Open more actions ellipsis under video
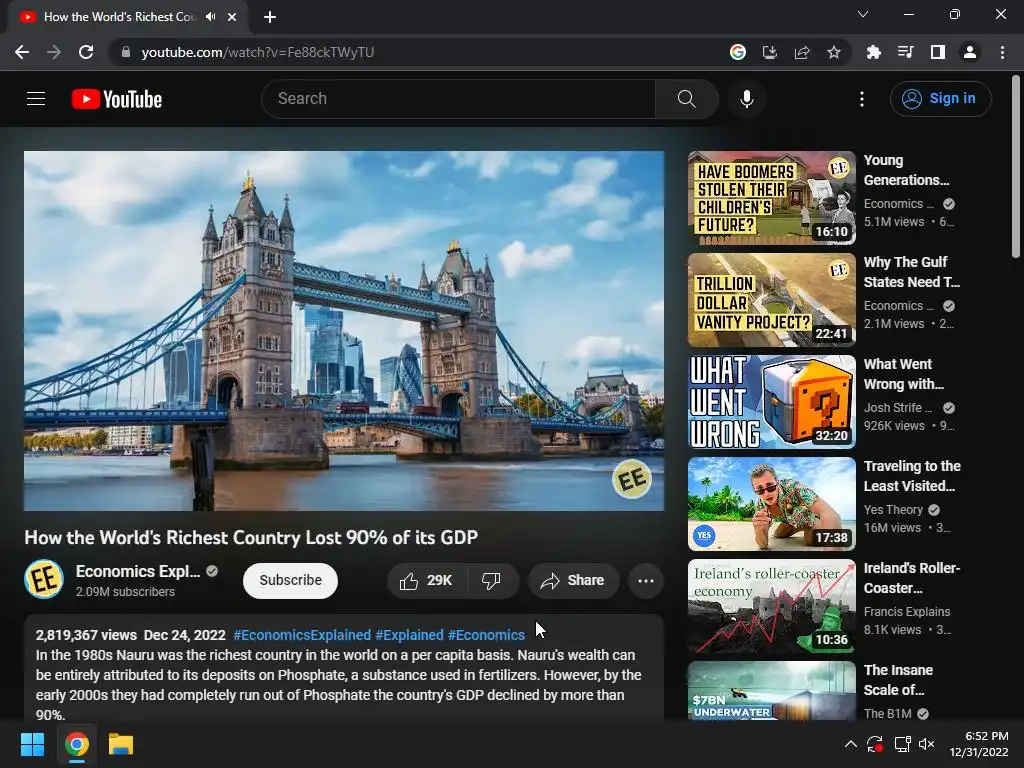 (x=646, y=581)
